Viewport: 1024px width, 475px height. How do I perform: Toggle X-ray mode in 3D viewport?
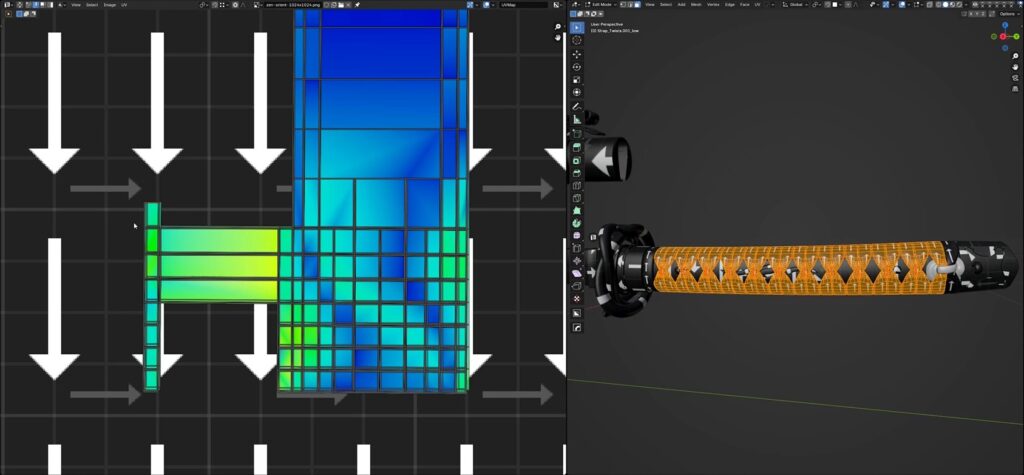[x=929, y=5]
